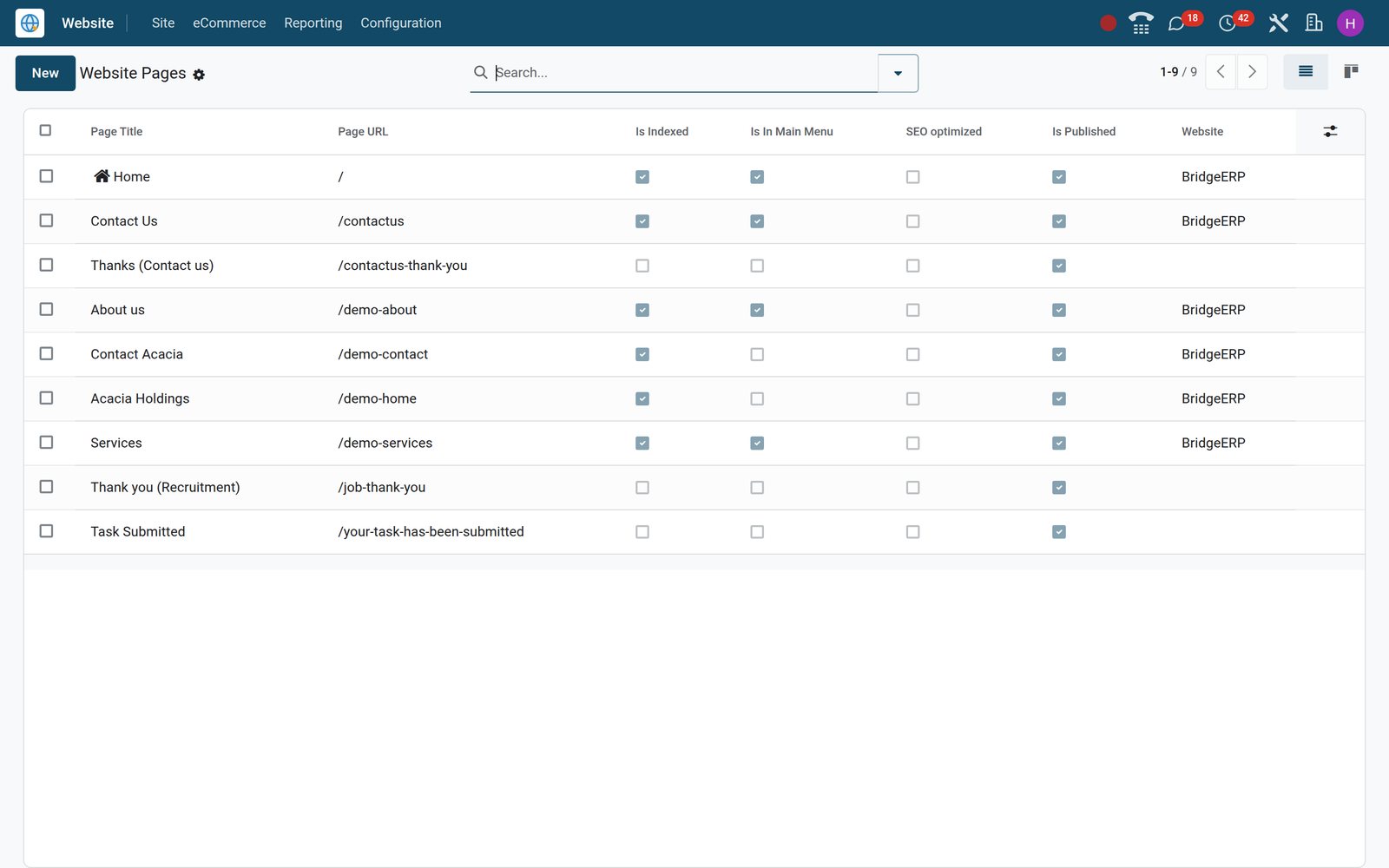1389x868 pixels.
Task: Focus the Search input field
Action: coord(684,72)
